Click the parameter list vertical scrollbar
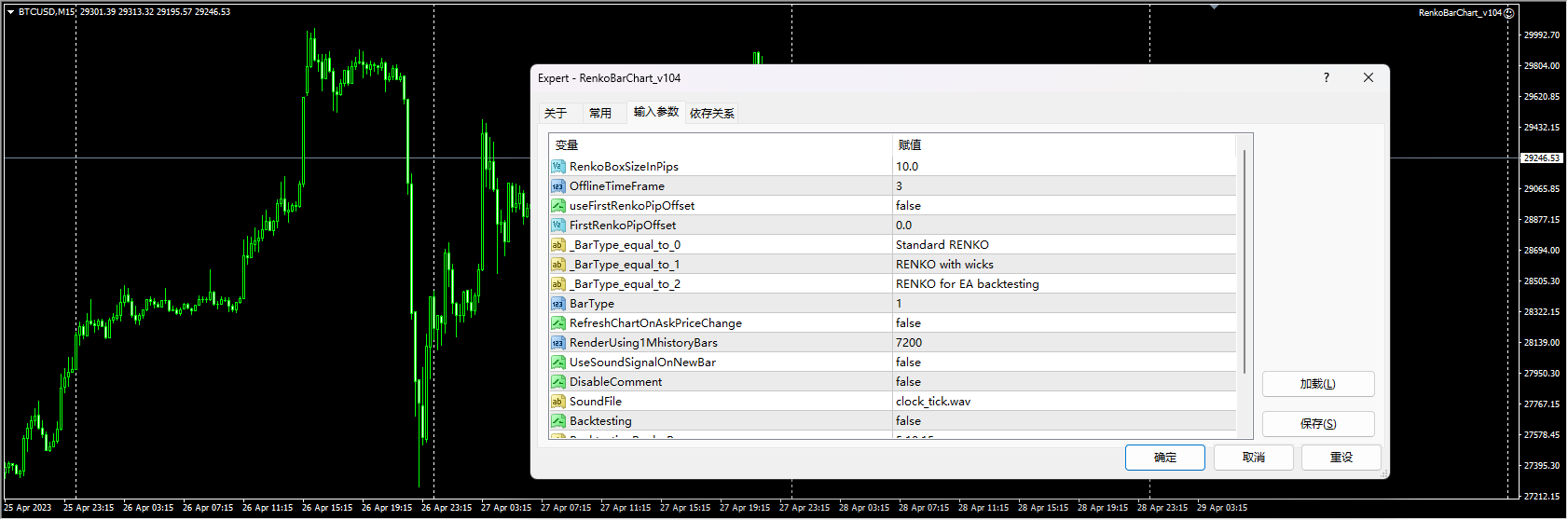 click(x=1245, y=261)
